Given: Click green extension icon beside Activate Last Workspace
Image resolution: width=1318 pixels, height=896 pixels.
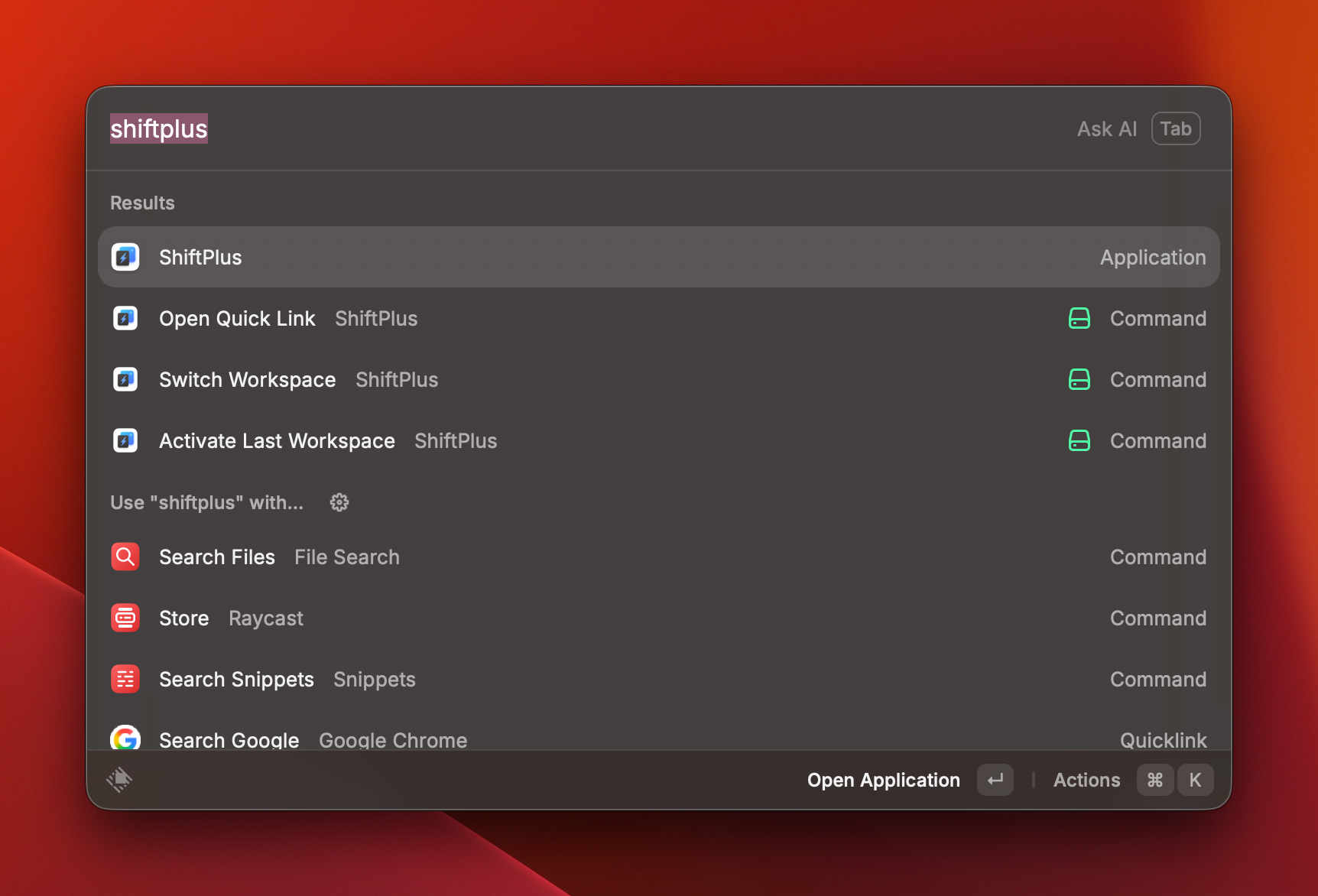Looking at the screenshot, I should pyautogui.click(x=1079, y=440).
